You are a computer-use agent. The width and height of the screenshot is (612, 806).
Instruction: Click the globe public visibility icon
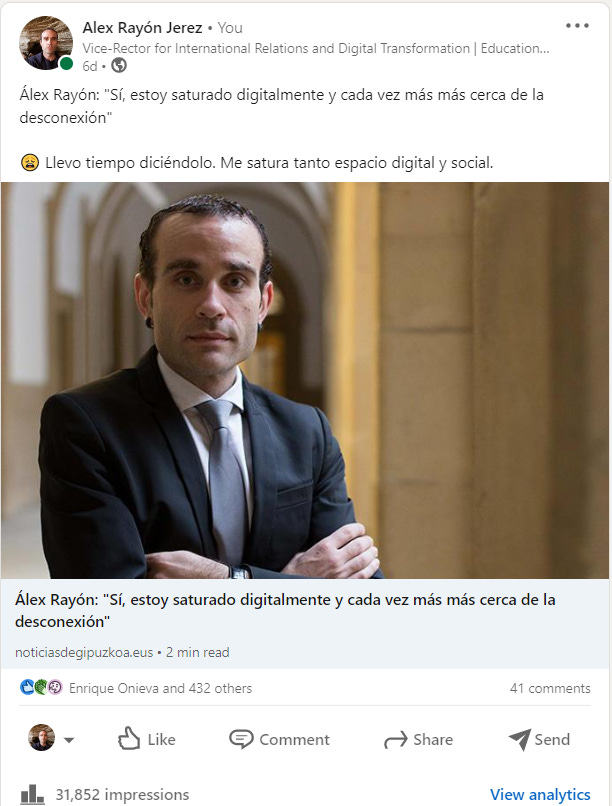[x=119, y=65]
